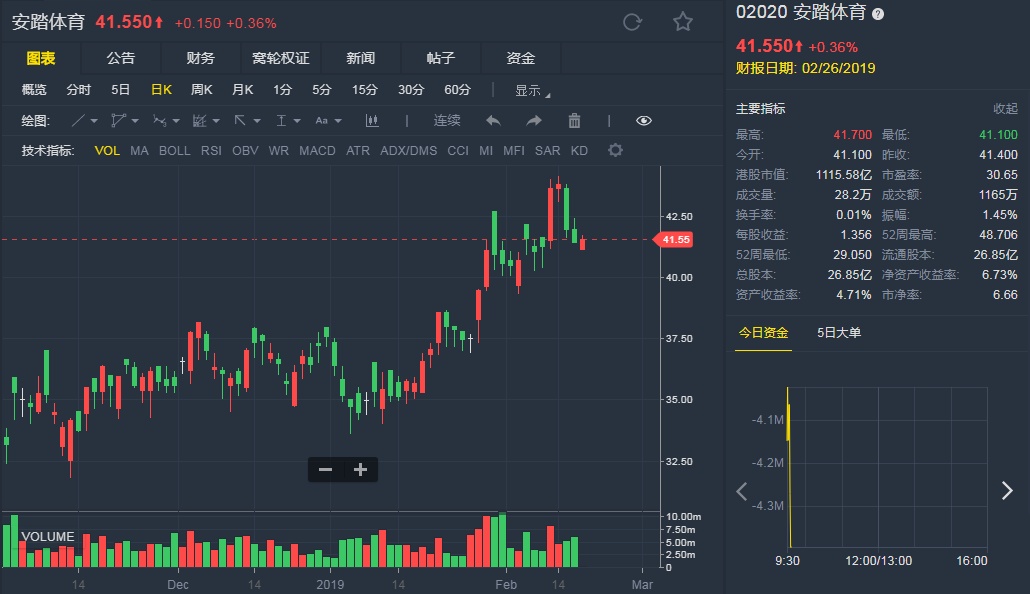Redo the drawing action

coord(534,121)
